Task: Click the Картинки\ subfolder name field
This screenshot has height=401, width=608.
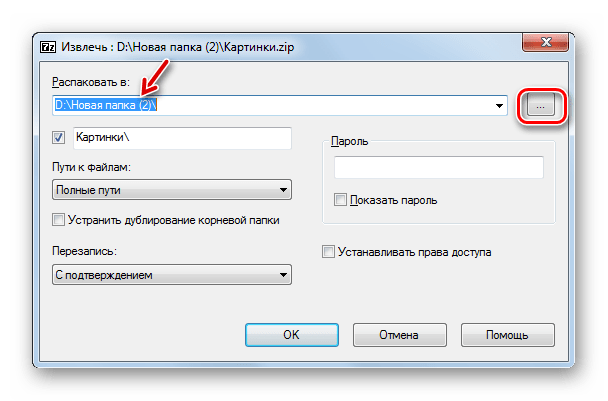Action: (182, 138)
